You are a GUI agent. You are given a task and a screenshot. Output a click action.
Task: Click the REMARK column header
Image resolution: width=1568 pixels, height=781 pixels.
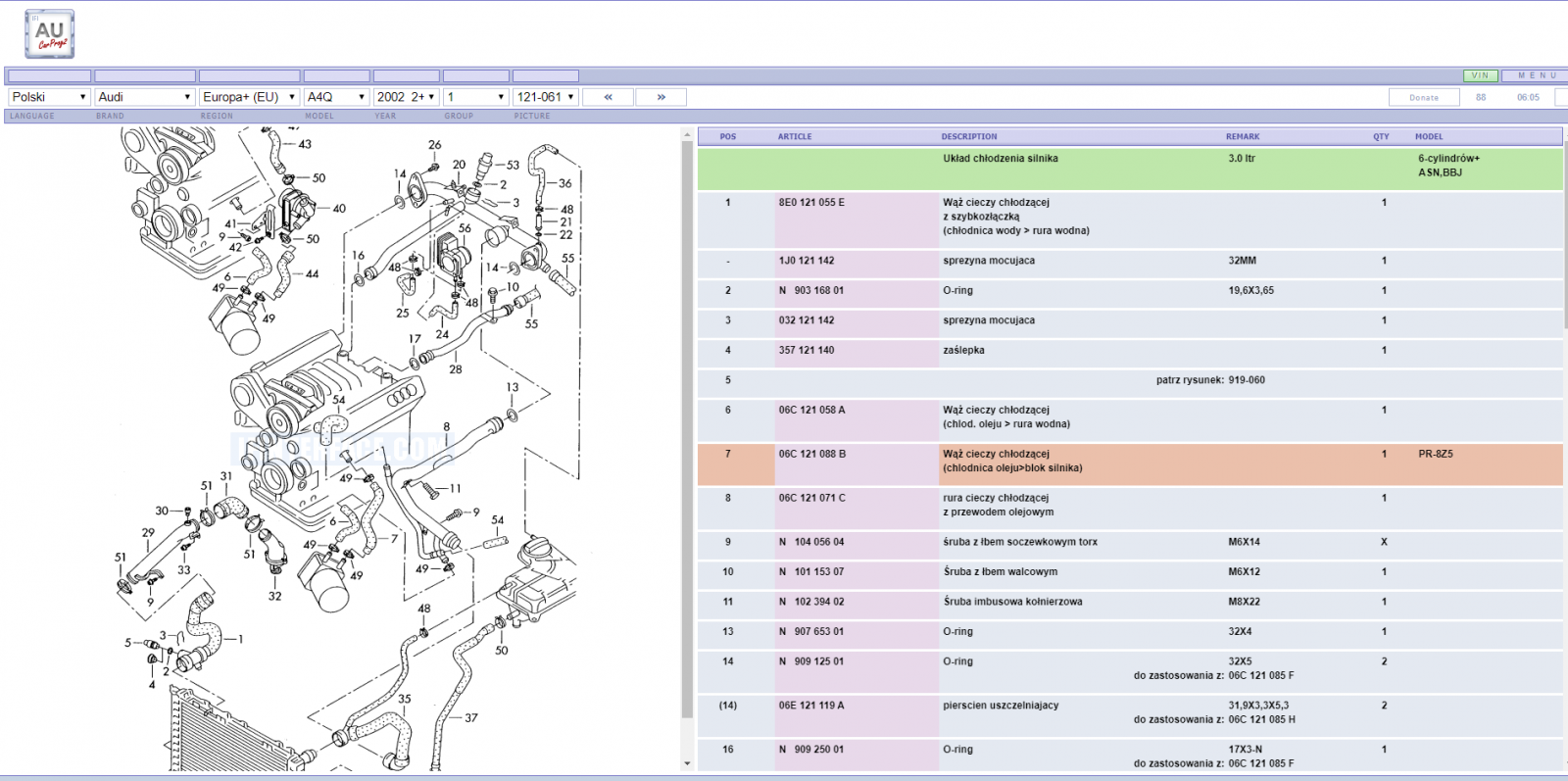click(1243, 136)
